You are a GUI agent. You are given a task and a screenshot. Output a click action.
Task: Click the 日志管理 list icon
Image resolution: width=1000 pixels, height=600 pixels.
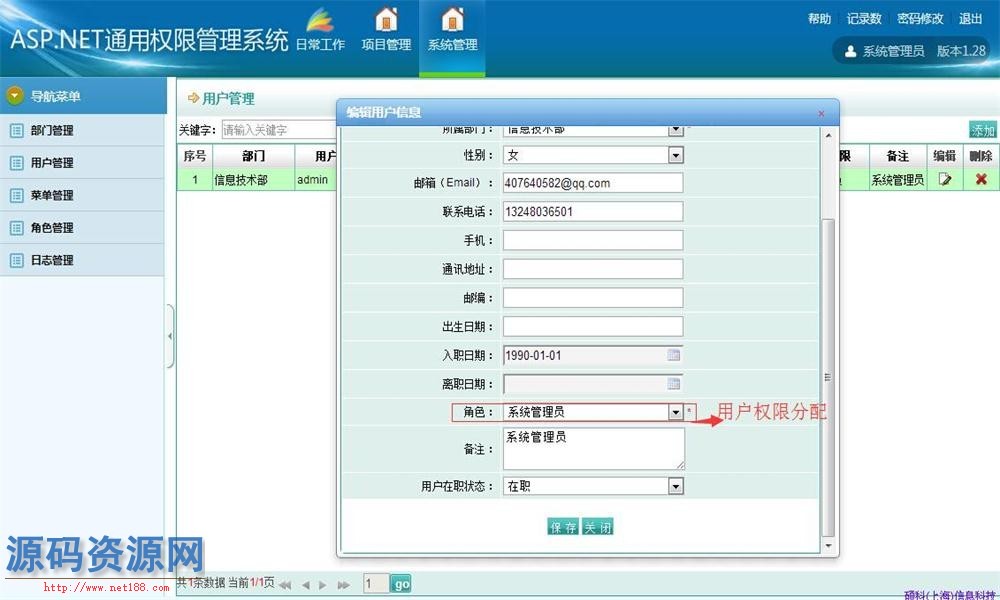point(17,261)
